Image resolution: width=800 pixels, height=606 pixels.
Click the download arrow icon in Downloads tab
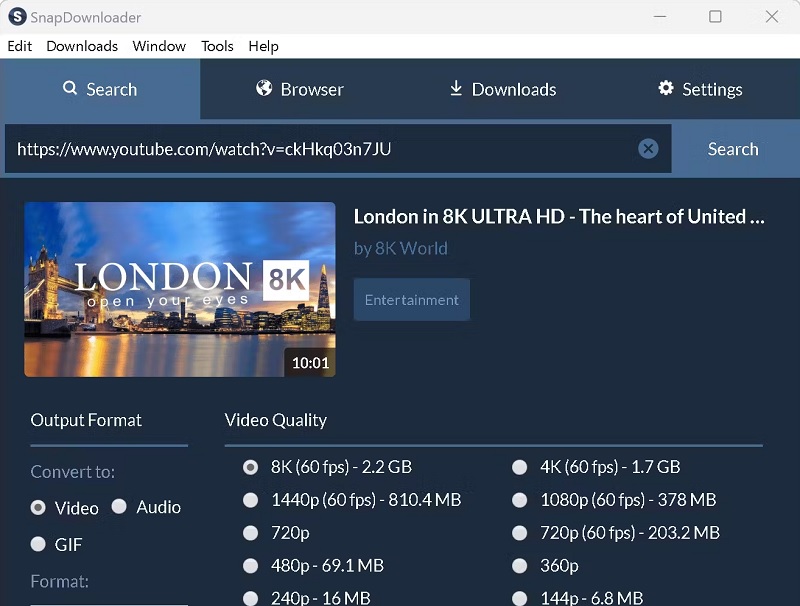click(x=456, y=88)
